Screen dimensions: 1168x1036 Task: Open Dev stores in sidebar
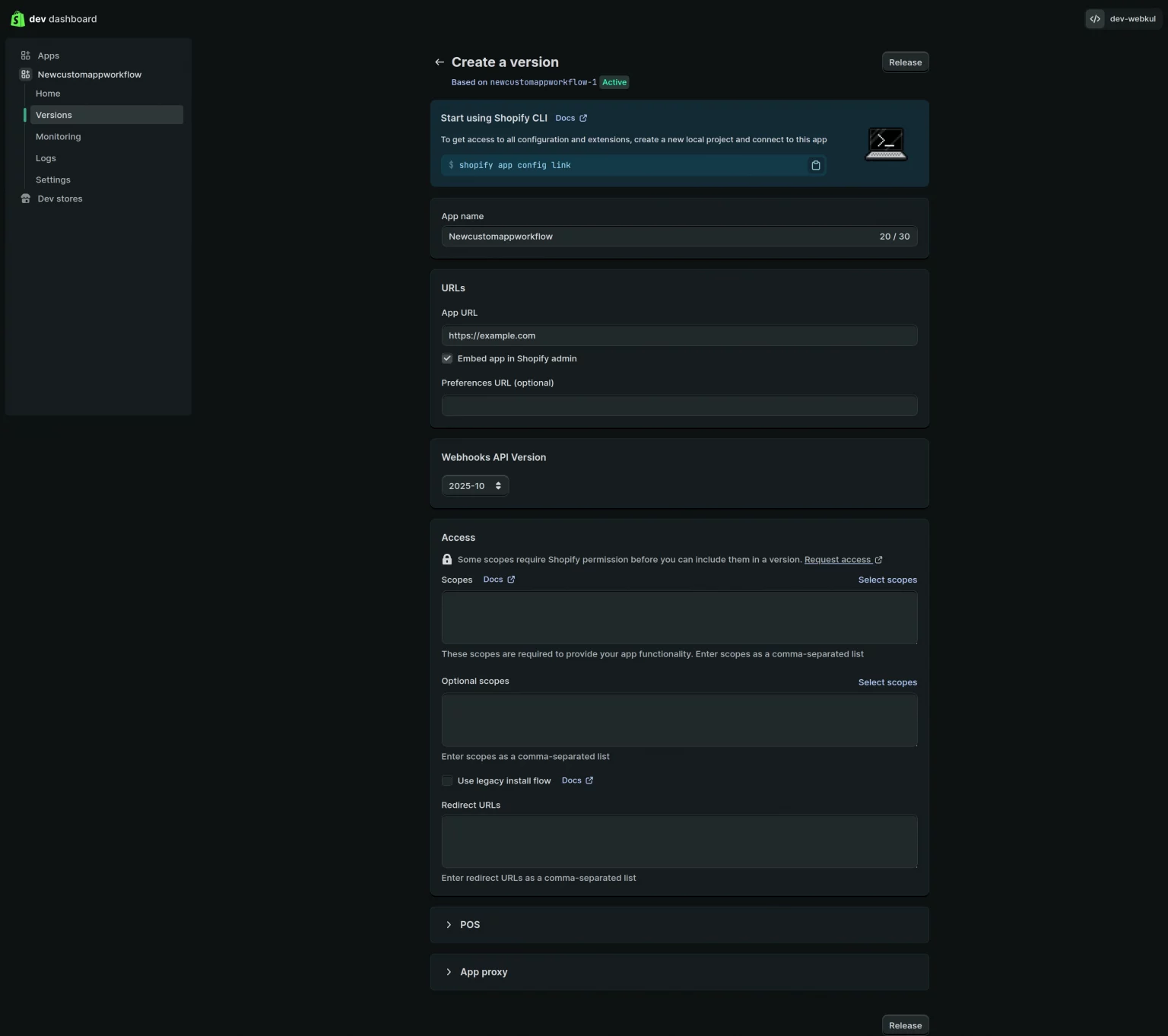[x=60, y=199]
